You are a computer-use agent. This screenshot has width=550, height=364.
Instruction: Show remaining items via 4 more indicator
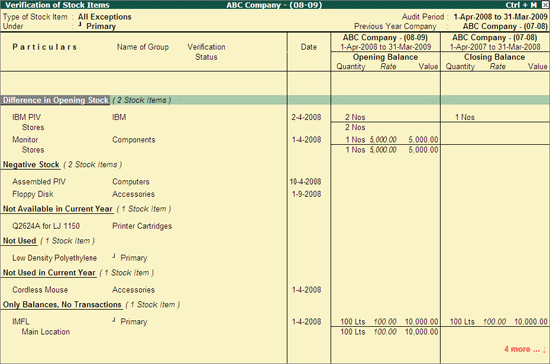click(x=525, y=349)
